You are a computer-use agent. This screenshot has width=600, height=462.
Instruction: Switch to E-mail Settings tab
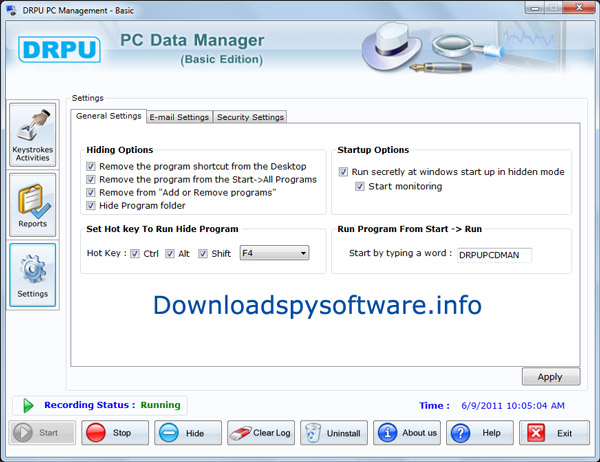coord(179,117)
